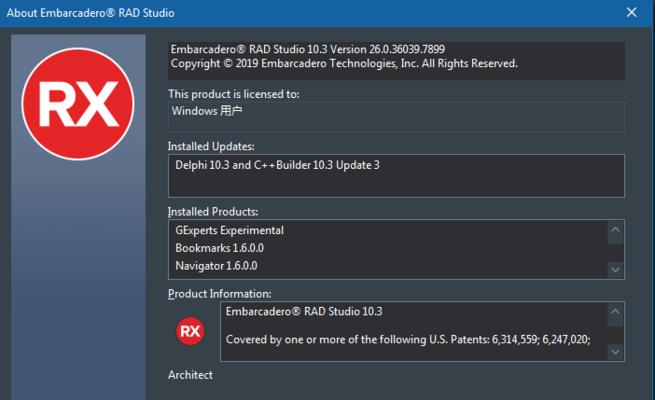Close the About RAD Studio dialog
The image size is (655, 400).
click(x=632, y=13)
